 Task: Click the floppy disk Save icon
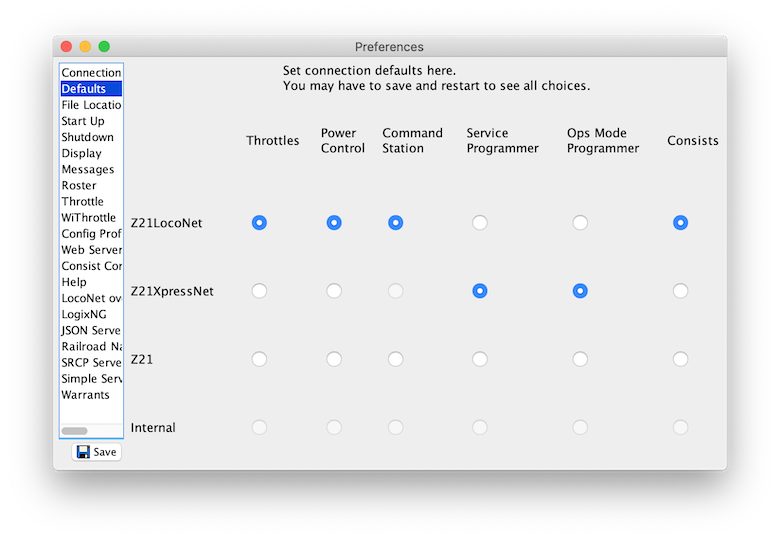pyautogui.click(x=84, y=451)
